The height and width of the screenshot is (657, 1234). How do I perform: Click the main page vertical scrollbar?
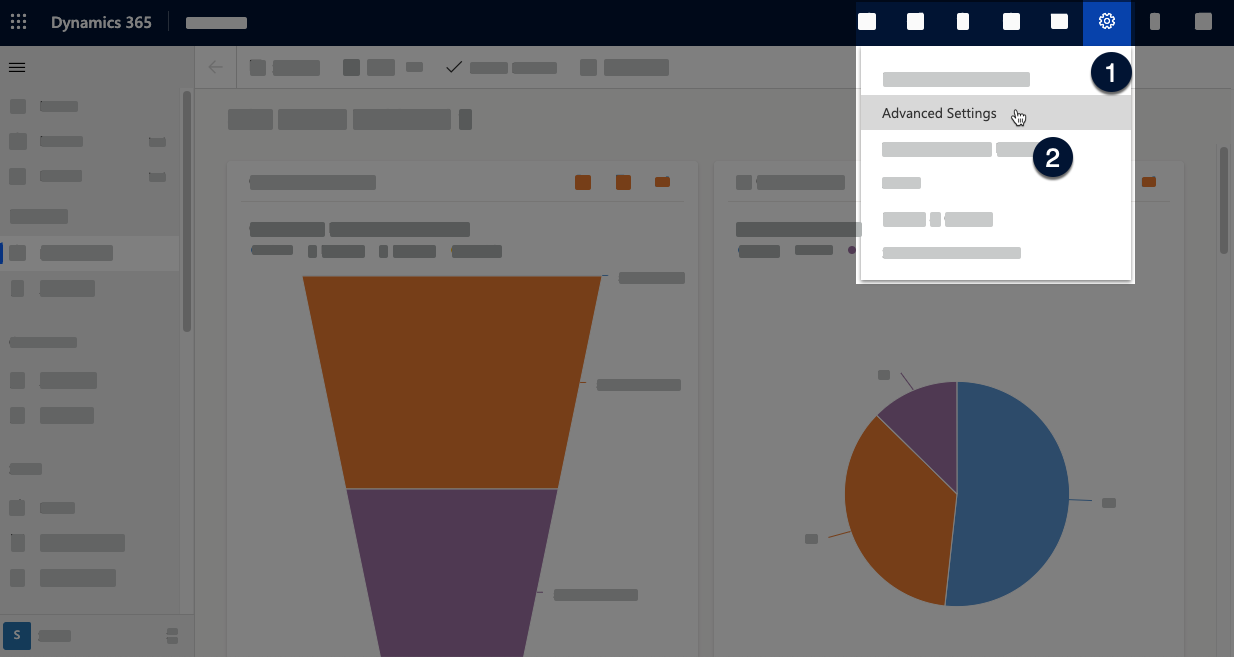tap(1224, 200)
